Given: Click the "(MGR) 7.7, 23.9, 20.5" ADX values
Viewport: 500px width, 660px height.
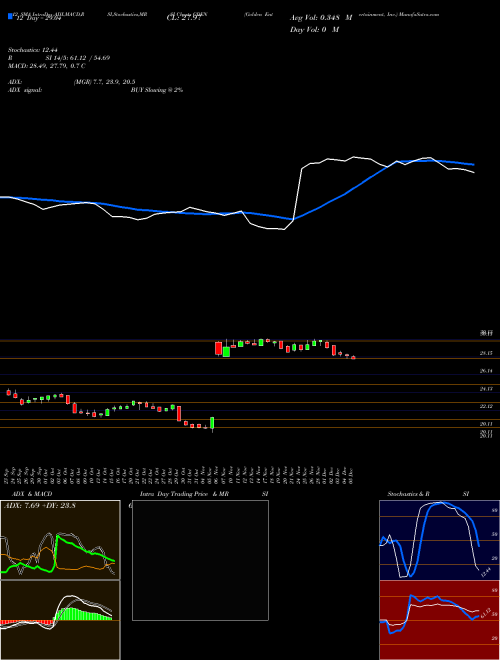Looking at the screenshot, I should pos(104,82).
